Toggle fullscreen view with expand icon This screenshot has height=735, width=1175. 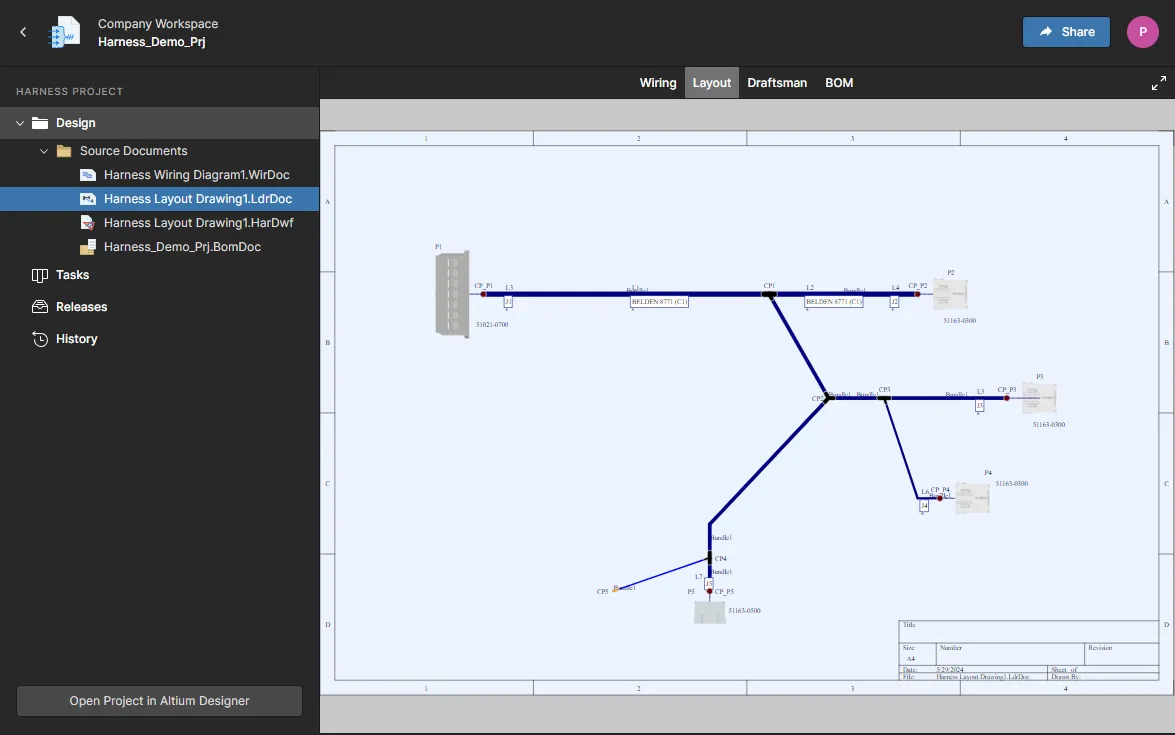point(1158,83)
